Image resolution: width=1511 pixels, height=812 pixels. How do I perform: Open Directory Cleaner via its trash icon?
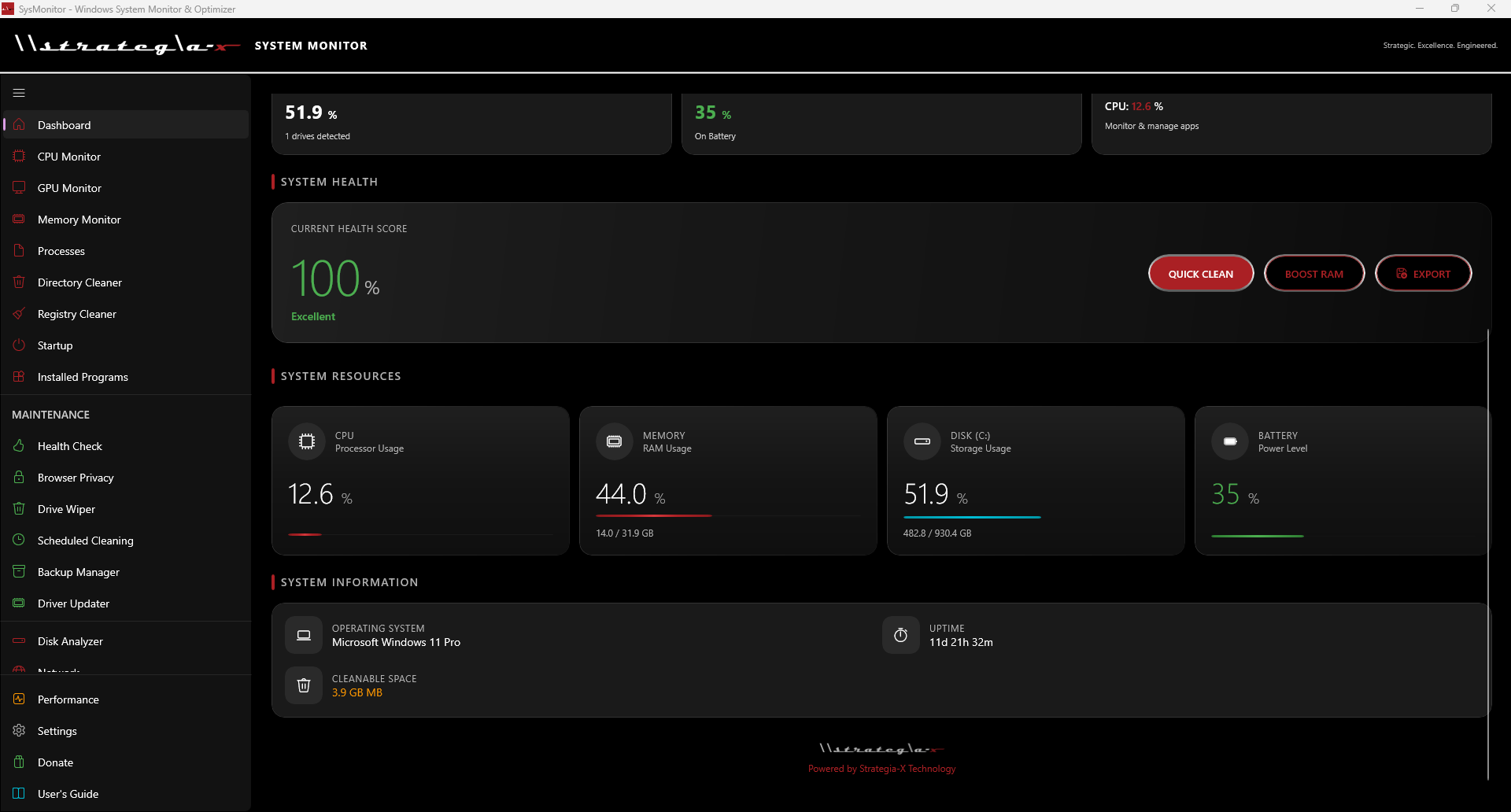[19, 282]
